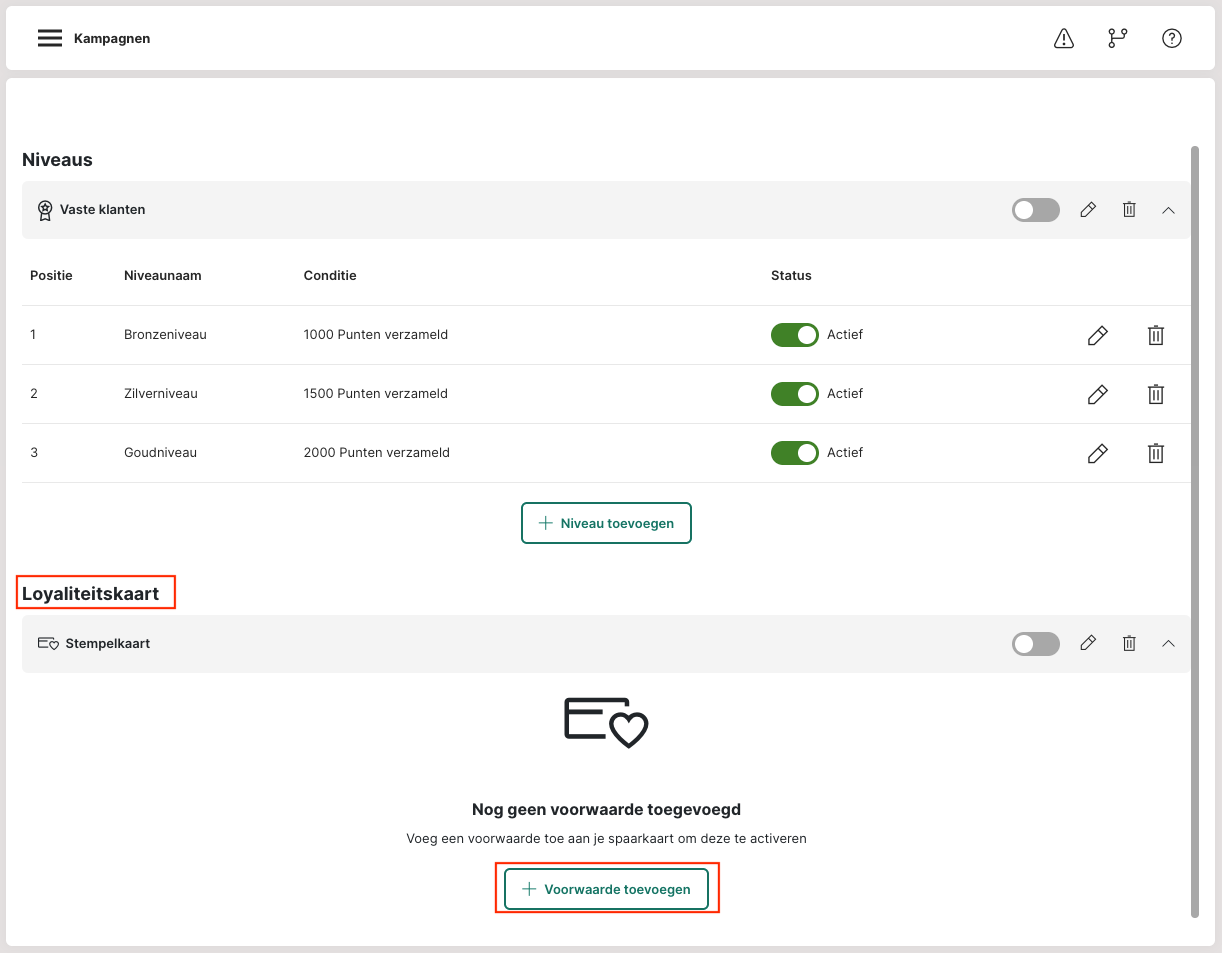This screenshot has height=953, width=1222.
Task: Delete the Zilverniveau row
Action: click(1155, 394)
